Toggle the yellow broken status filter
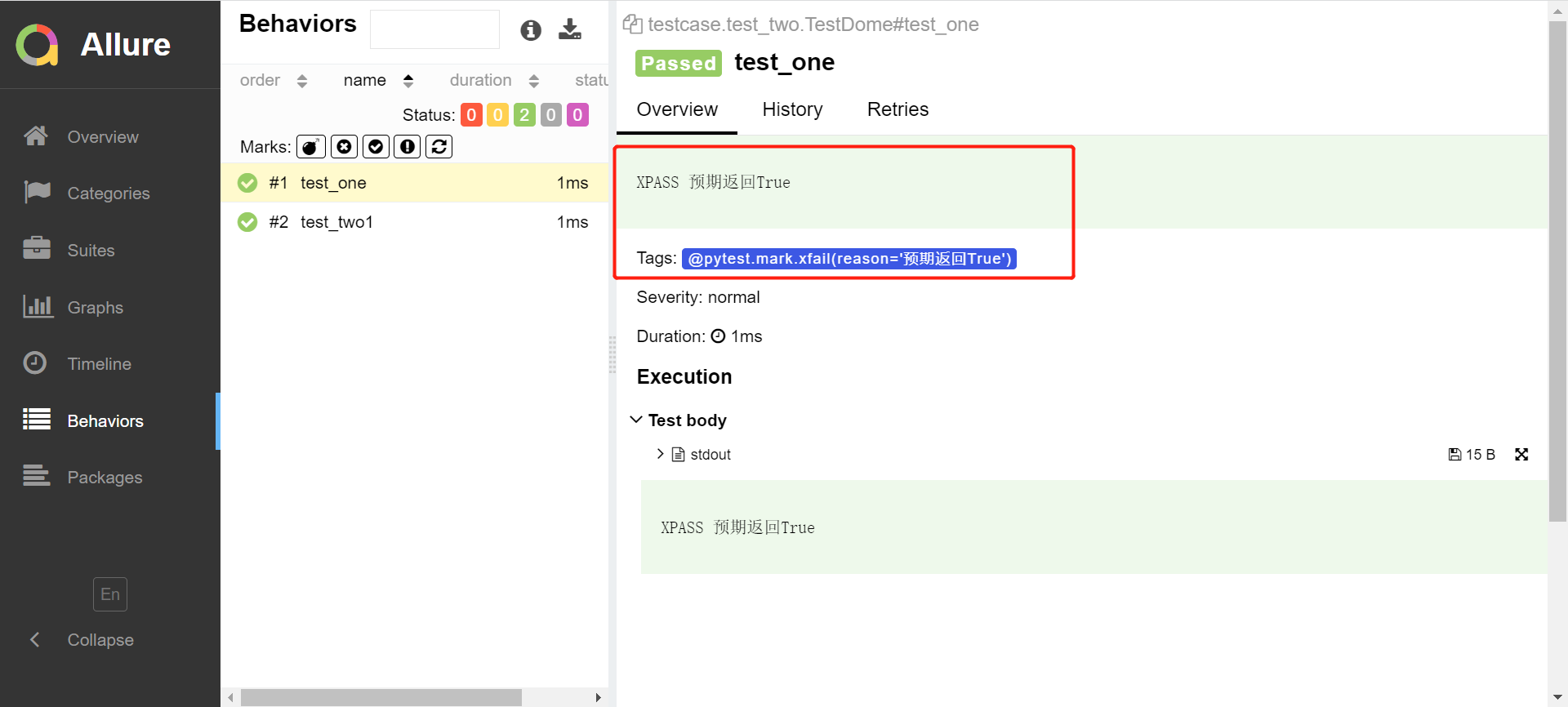Screen dimensions: 1568x707 click(497, 115)
